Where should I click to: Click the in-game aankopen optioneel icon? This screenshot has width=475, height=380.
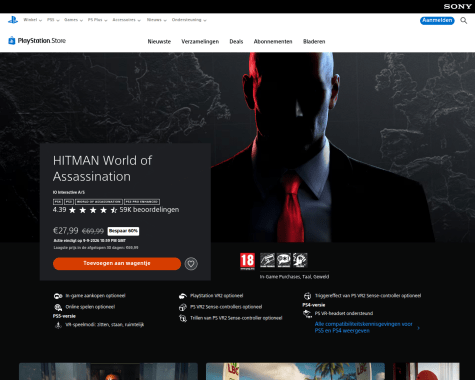58,296
